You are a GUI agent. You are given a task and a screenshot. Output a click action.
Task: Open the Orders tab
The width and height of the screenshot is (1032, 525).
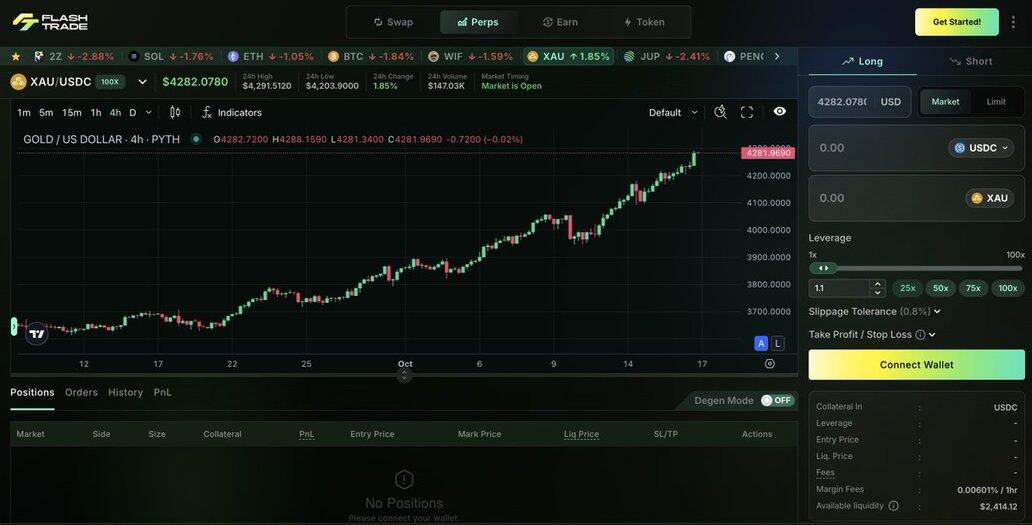click(x=81, y=392)
